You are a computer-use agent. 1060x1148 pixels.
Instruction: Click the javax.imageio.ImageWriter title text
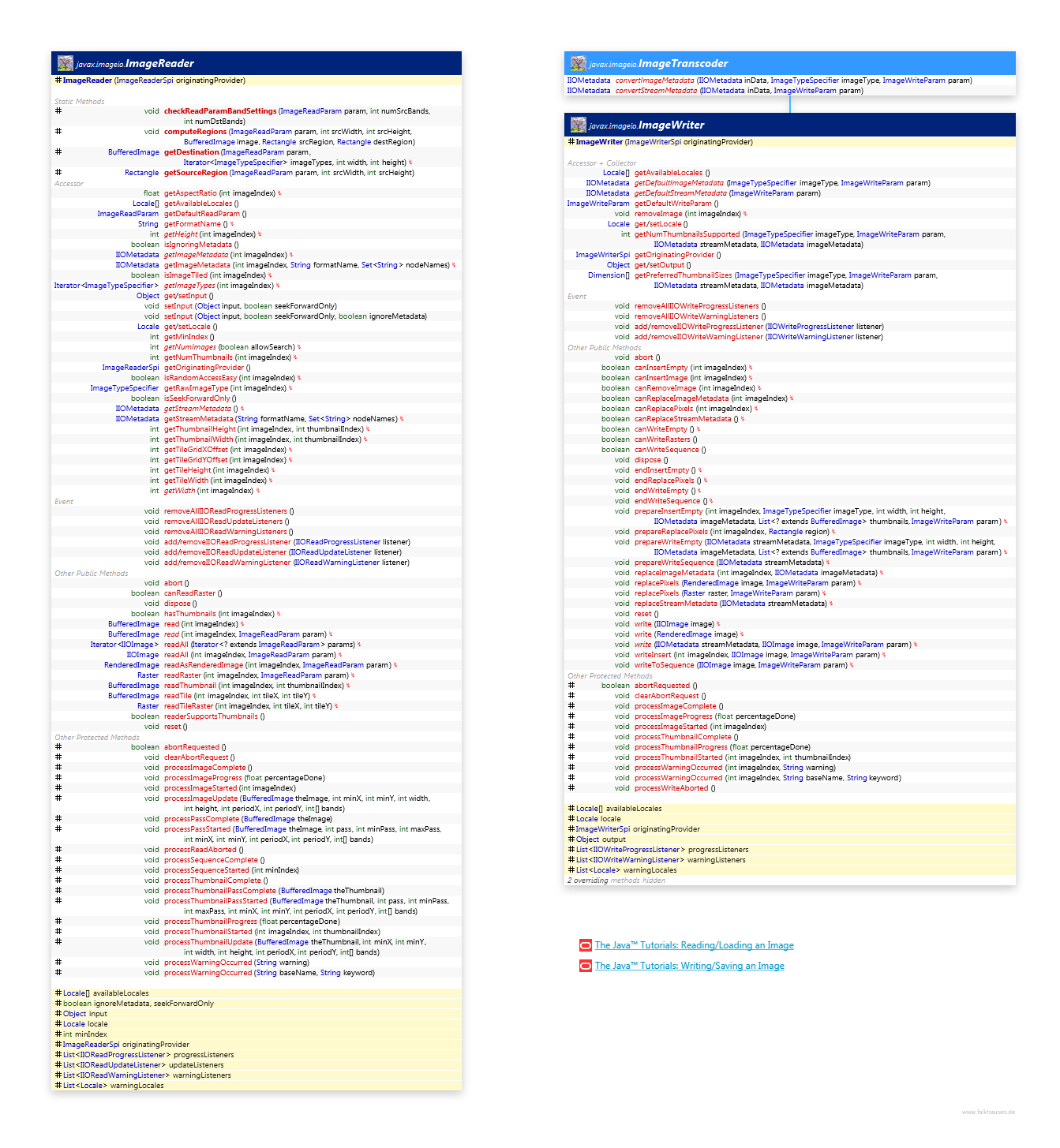[646, 125]
